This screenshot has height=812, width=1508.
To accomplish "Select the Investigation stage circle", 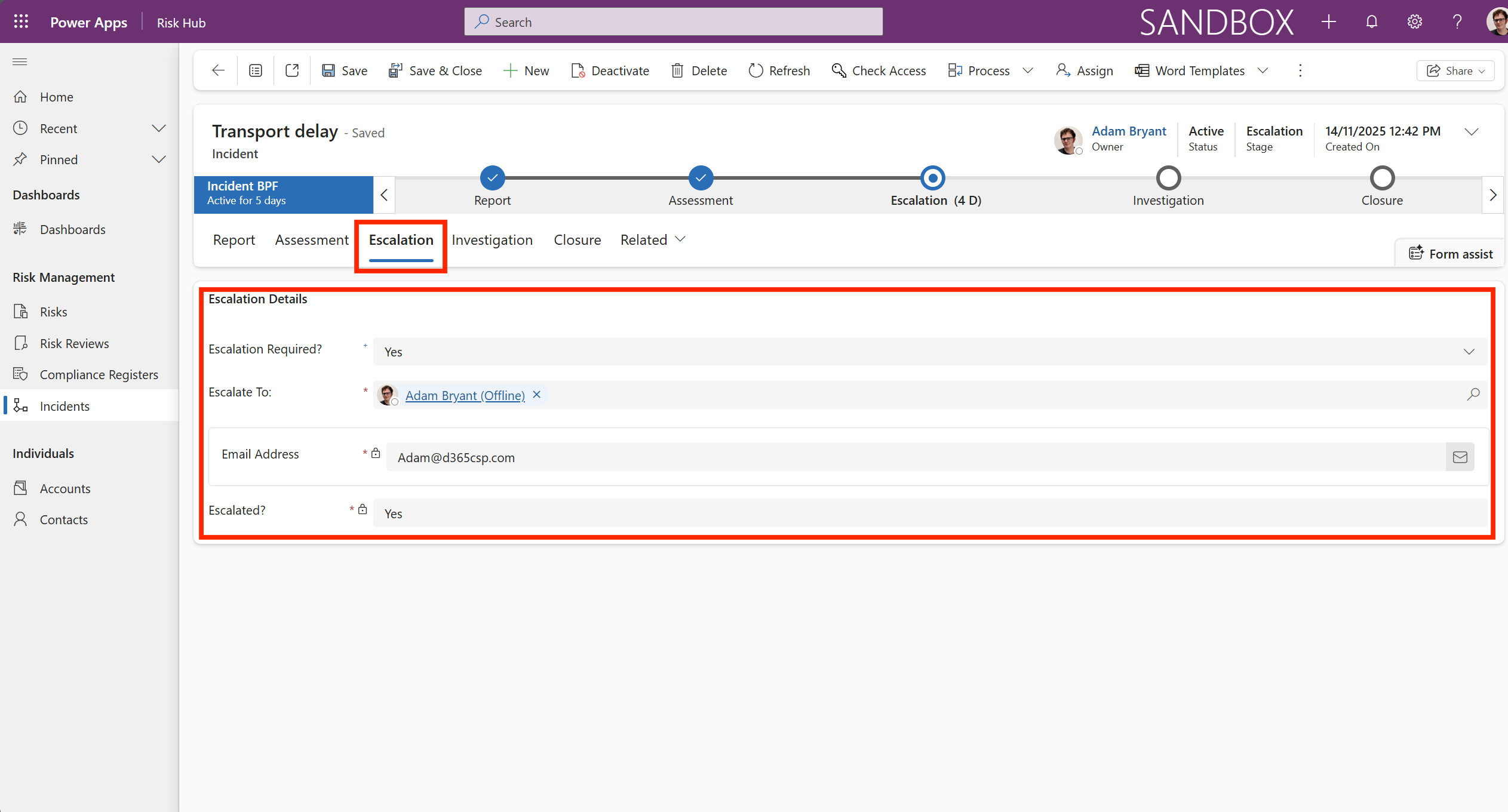I will [1168, 178].
